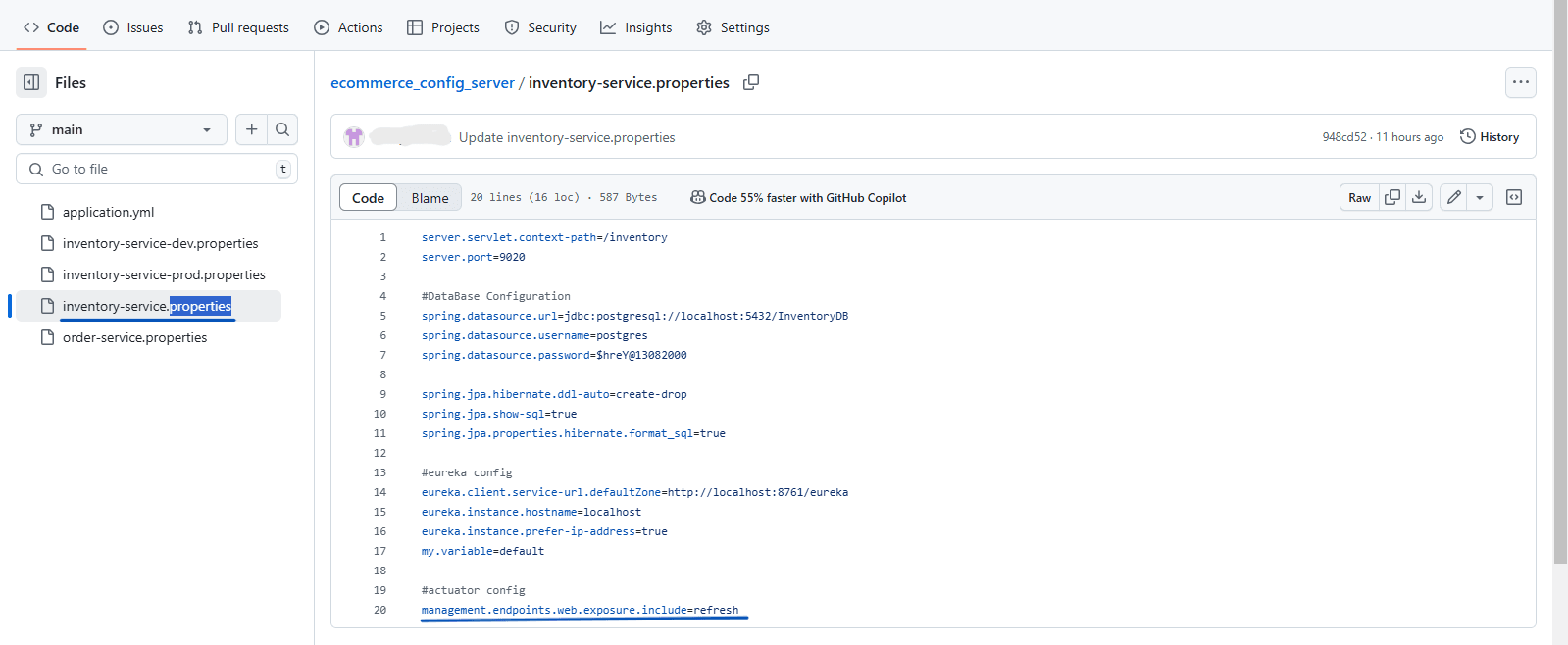Select the Code view toggle
Viewport: 1568px width, 645px height.
coord(368,197)
